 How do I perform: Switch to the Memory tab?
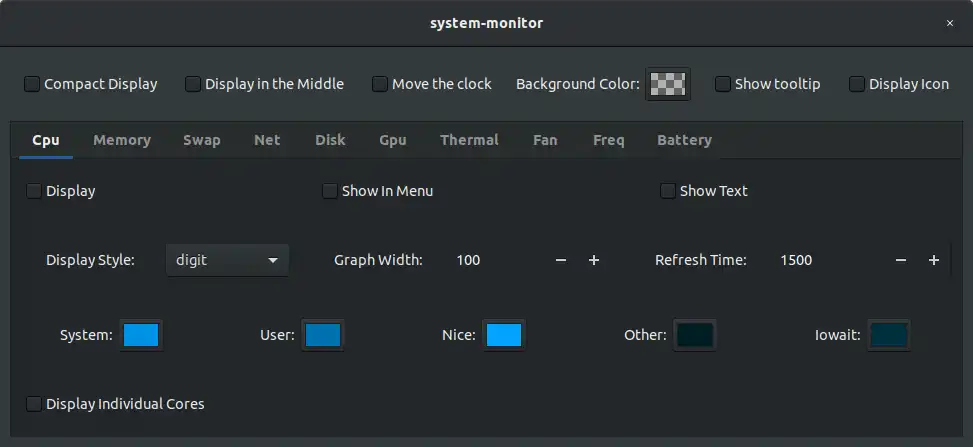[x=122, y=140]
